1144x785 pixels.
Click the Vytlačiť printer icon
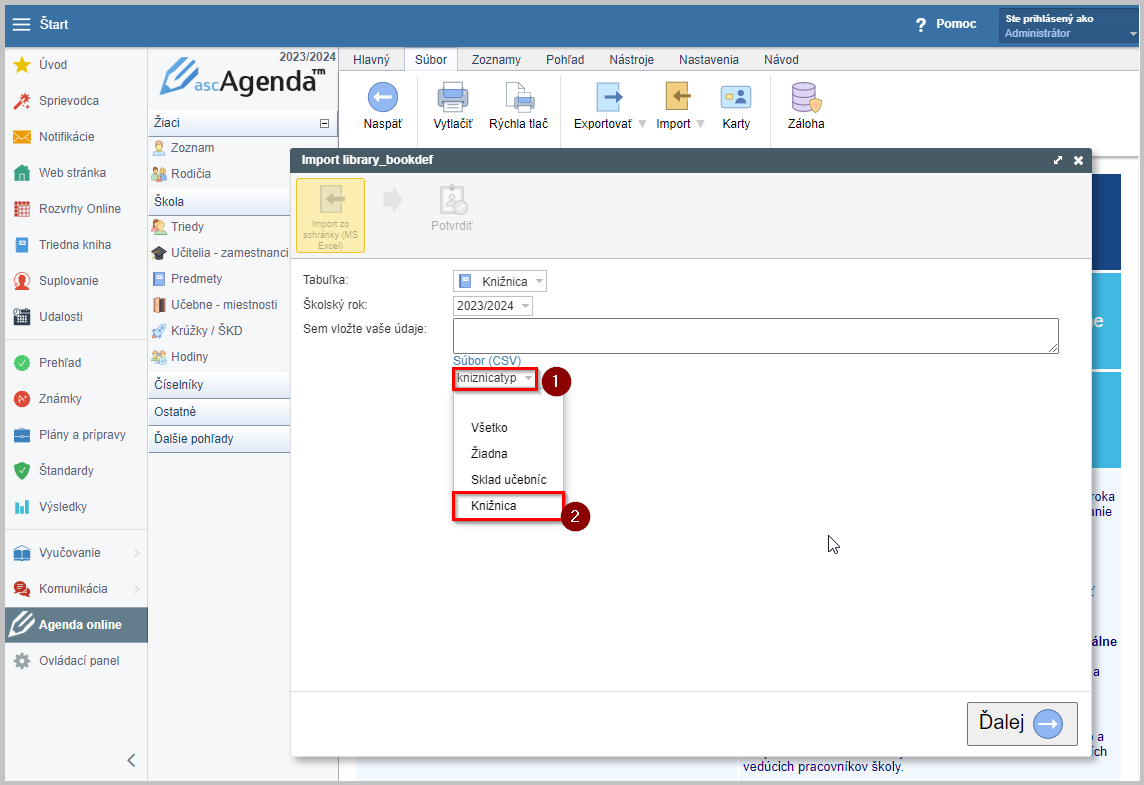[x=453, y=98]
